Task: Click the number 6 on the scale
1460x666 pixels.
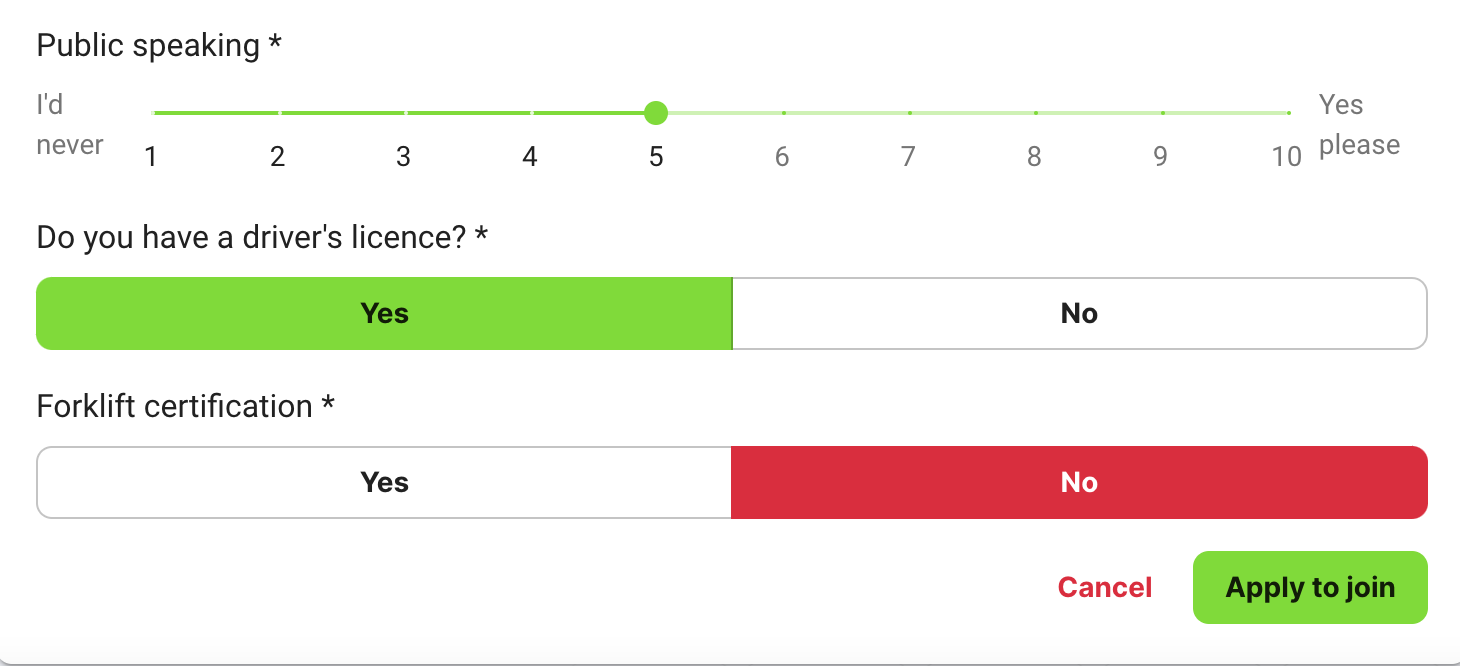Action: 782,156
